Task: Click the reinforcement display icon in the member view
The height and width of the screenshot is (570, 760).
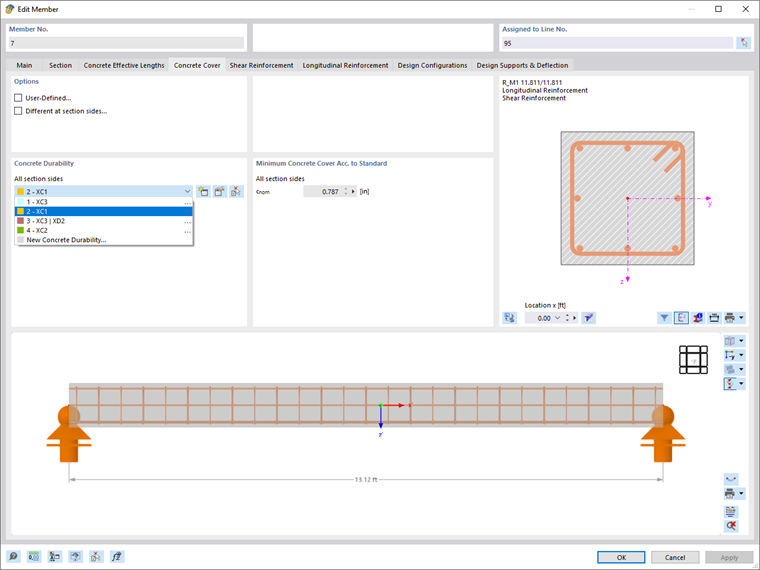Action: click(x=730, y=383)
